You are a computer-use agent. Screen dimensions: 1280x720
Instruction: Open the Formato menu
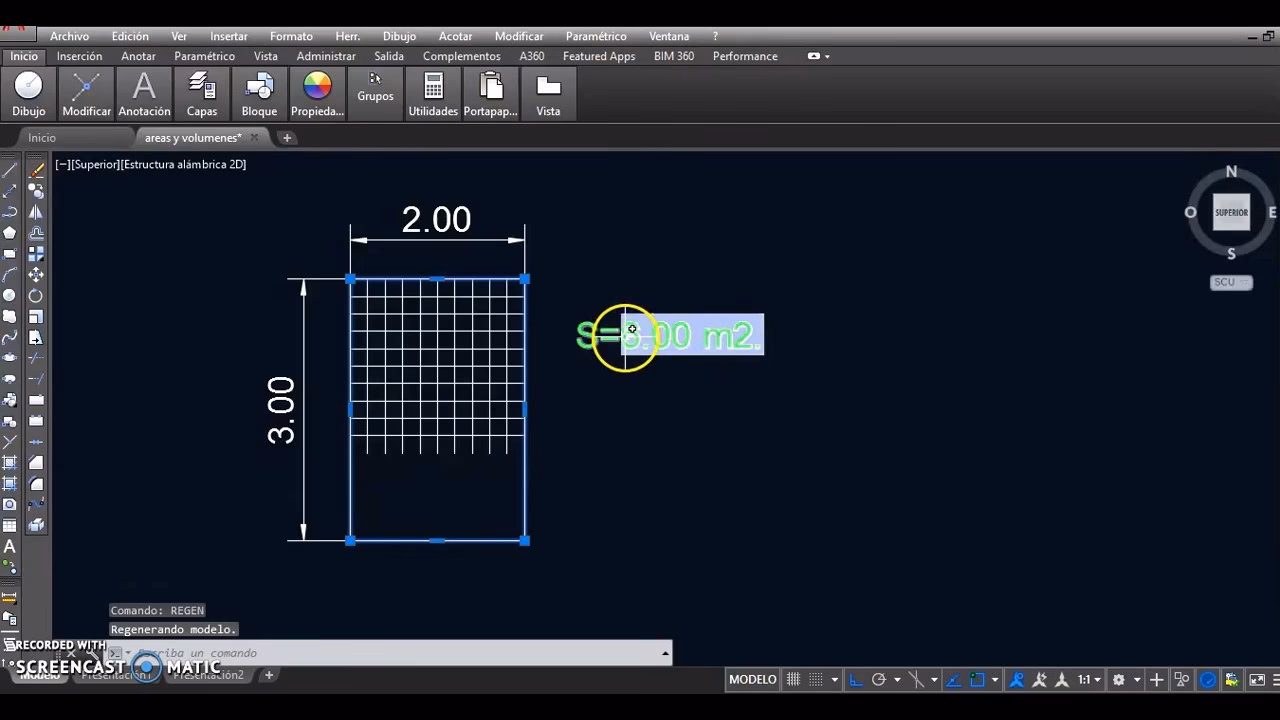click(x=291, y=36)
